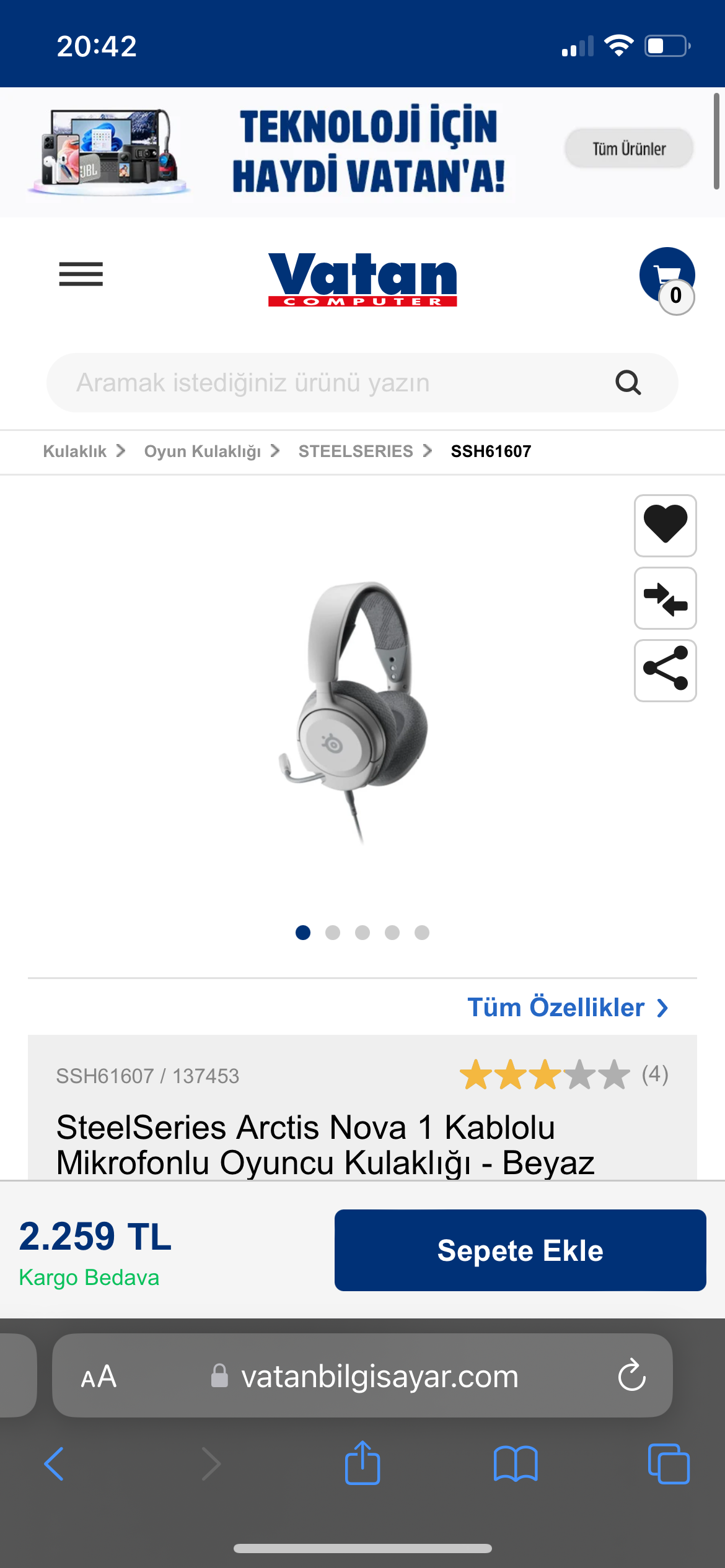This screenshot has height=1568, width=725.
Task: Jump to the third carousel dot
Action: click(x=362, y=933)
